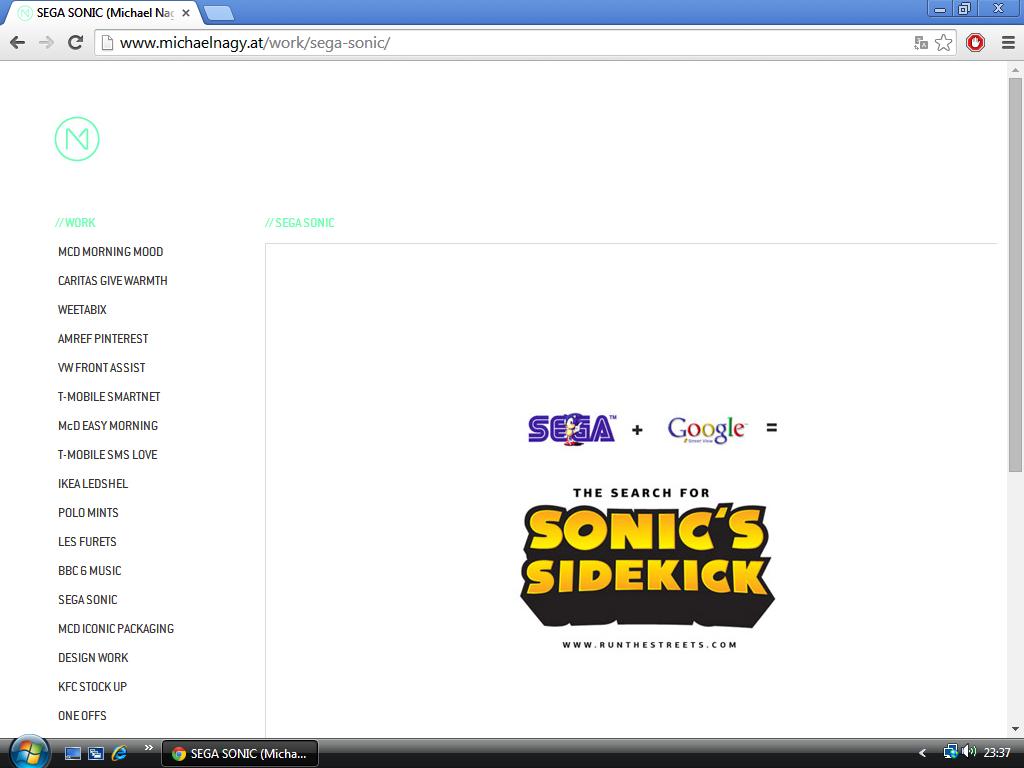The height and width of the screenshot is (768, 1024).
Task: Expand the quick launch overflow chevron
Action: coord(149,748)
